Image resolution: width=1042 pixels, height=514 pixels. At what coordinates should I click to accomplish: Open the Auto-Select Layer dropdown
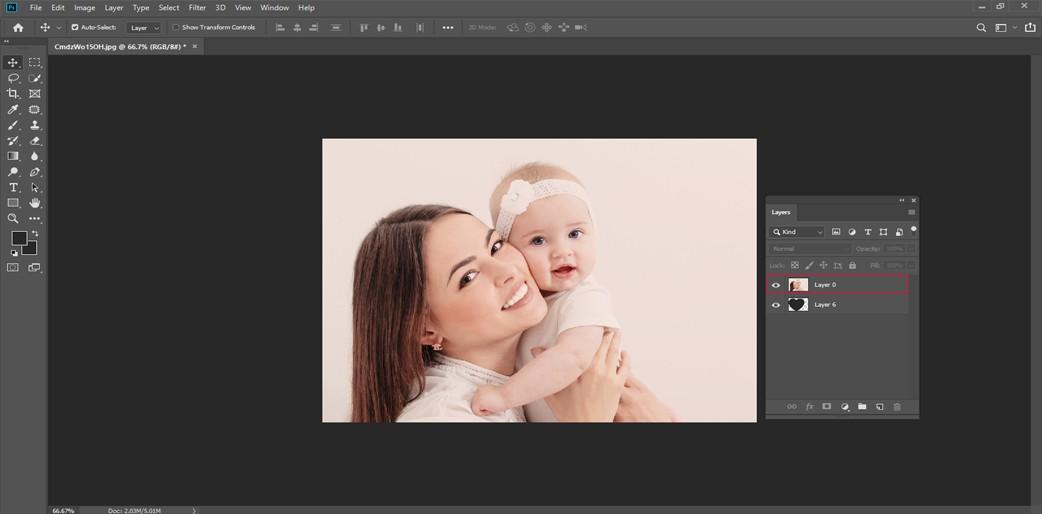(x=144, y=28)
